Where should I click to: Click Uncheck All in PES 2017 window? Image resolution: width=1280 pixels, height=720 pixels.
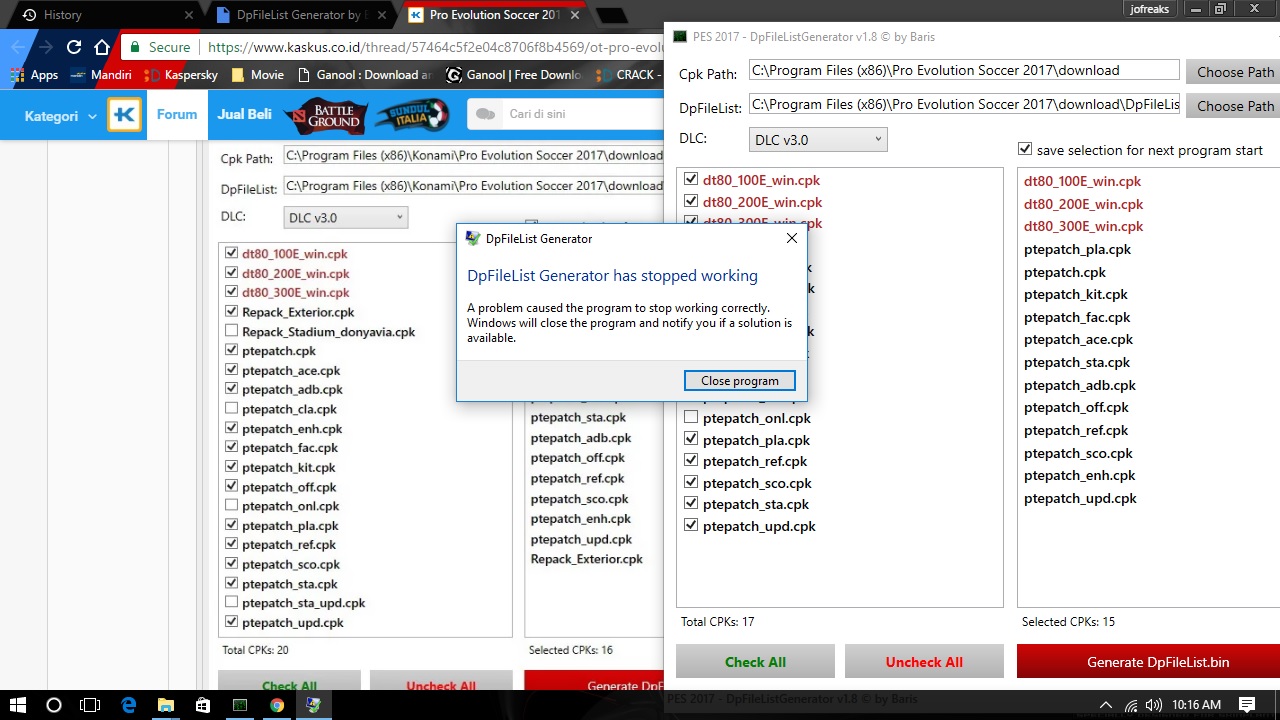click(x=924, y=662)
